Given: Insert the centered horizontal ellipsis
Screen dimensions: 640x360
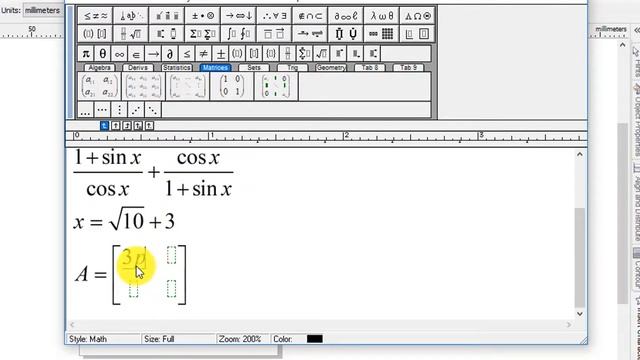Looking at the screenshot, I should click(102, 110).
